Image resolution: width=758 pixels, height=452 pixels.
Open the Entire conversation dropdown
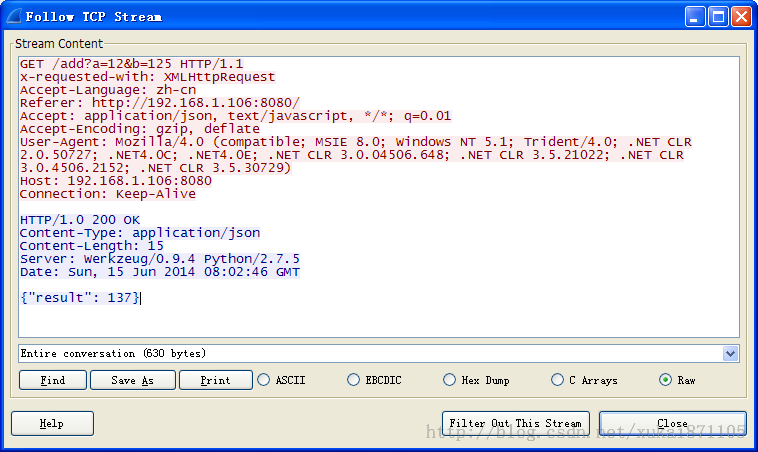pos(730,354)
